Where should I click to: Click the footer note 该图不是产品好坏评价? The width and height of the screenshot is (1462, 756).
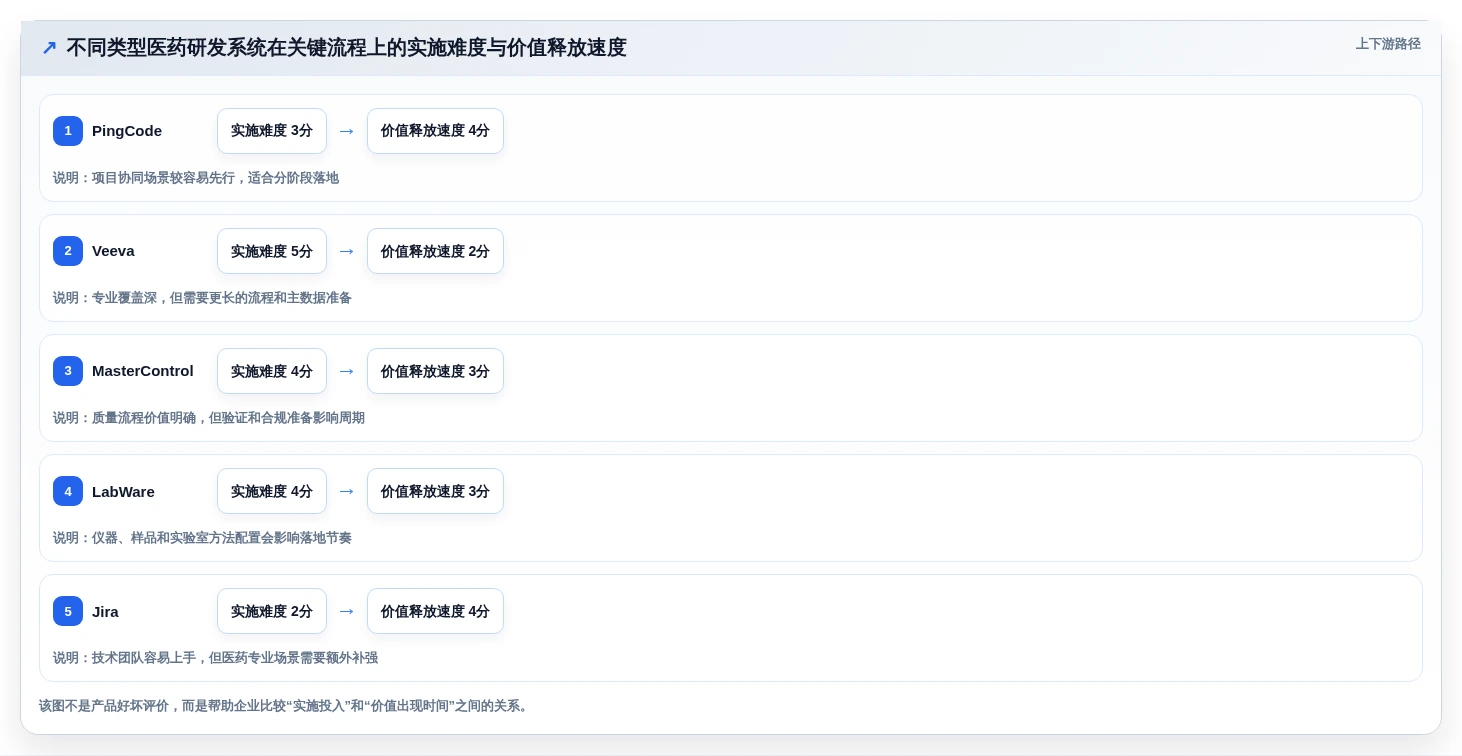[285, 706]
